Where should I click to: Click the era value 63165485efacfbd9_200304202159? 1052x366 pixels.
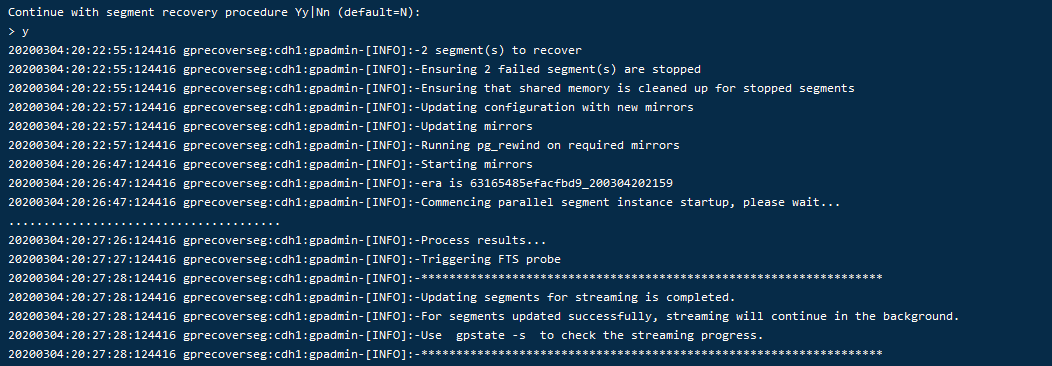pos(571,183)
